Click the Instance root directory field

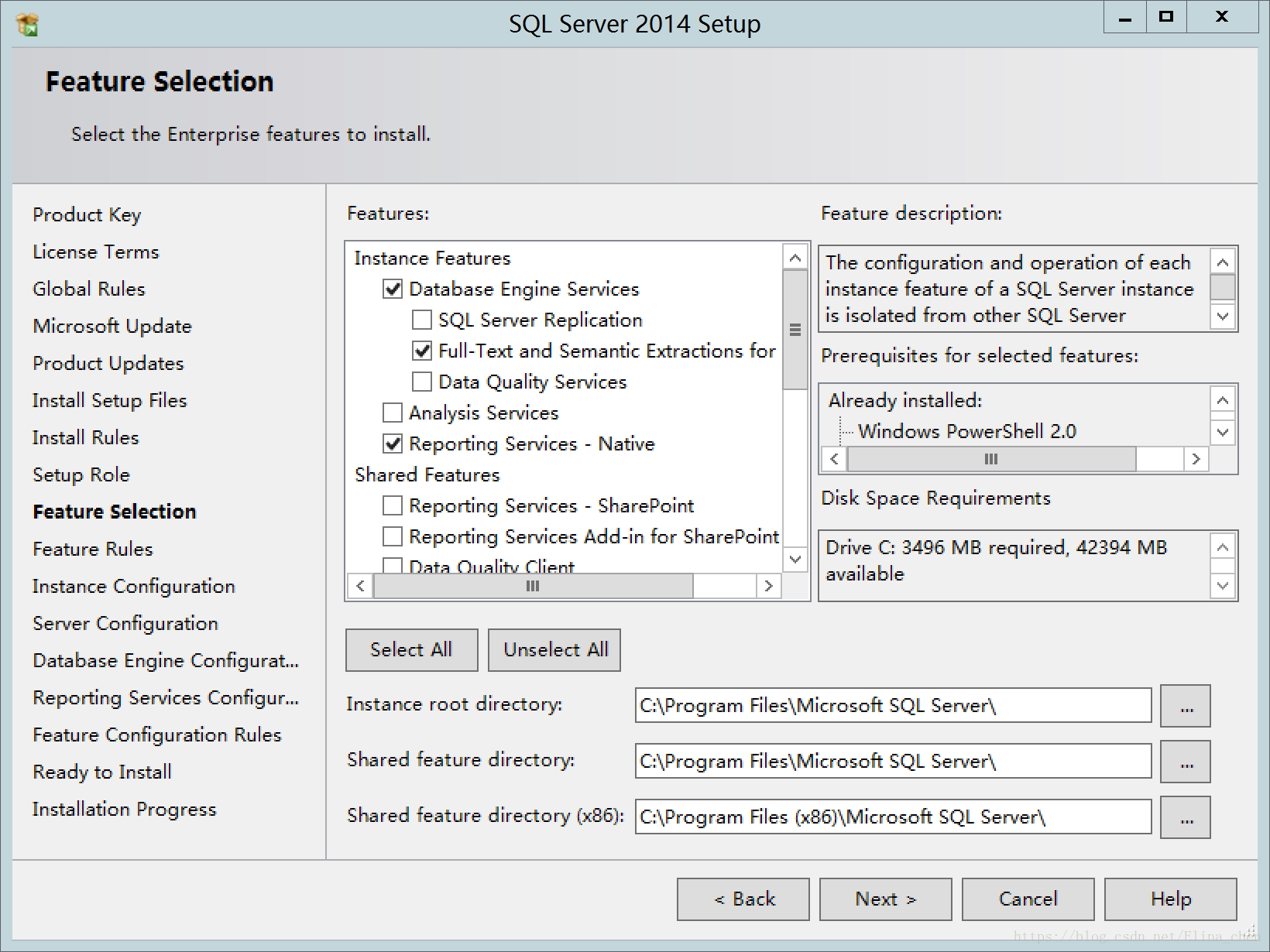click(893, 706)
